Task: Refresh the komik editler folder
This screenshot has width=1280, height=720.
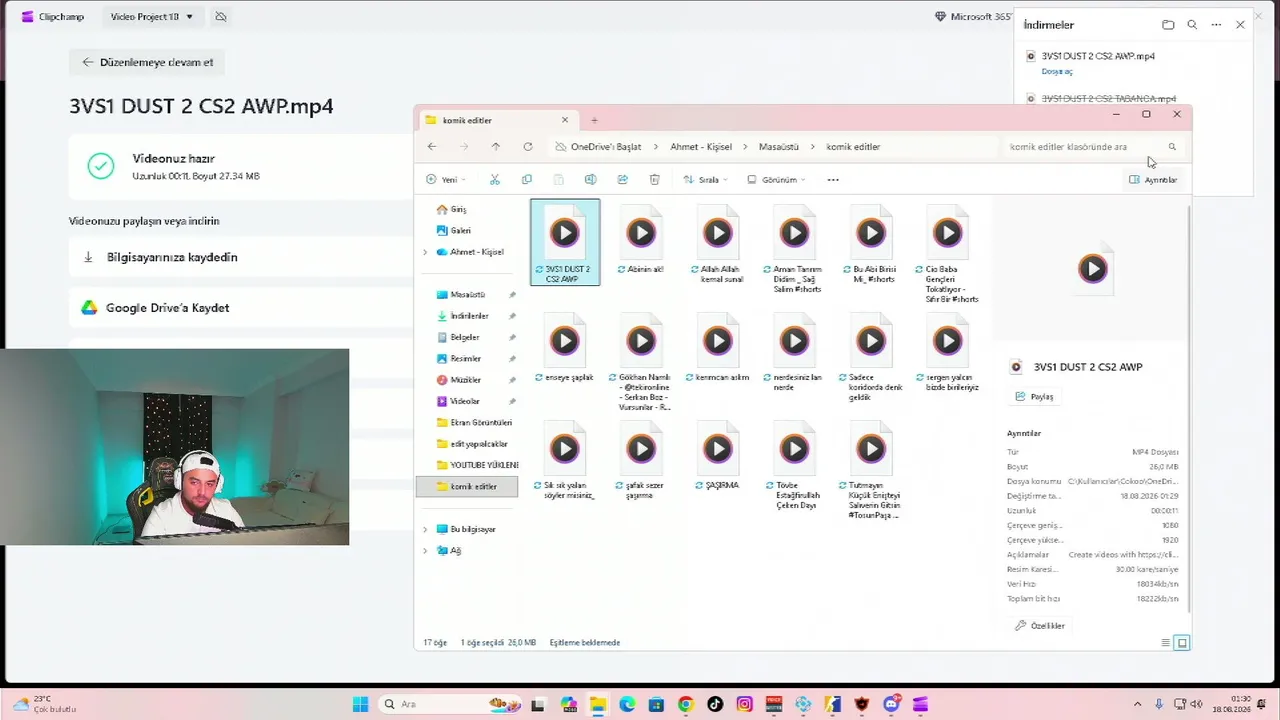Action: (528, 147)
